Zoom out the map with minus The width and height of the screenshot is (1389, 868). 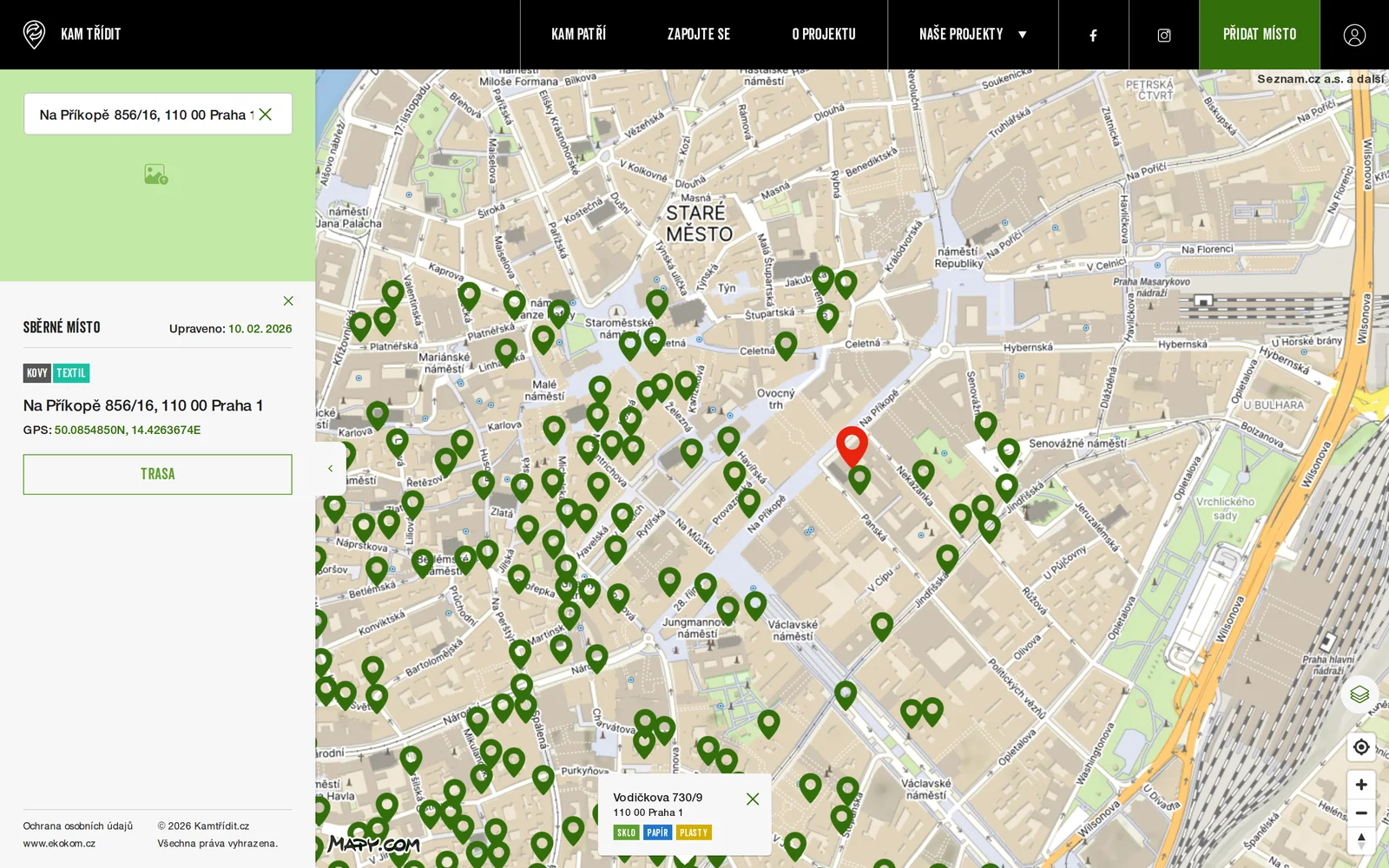tap(1361, 813)
